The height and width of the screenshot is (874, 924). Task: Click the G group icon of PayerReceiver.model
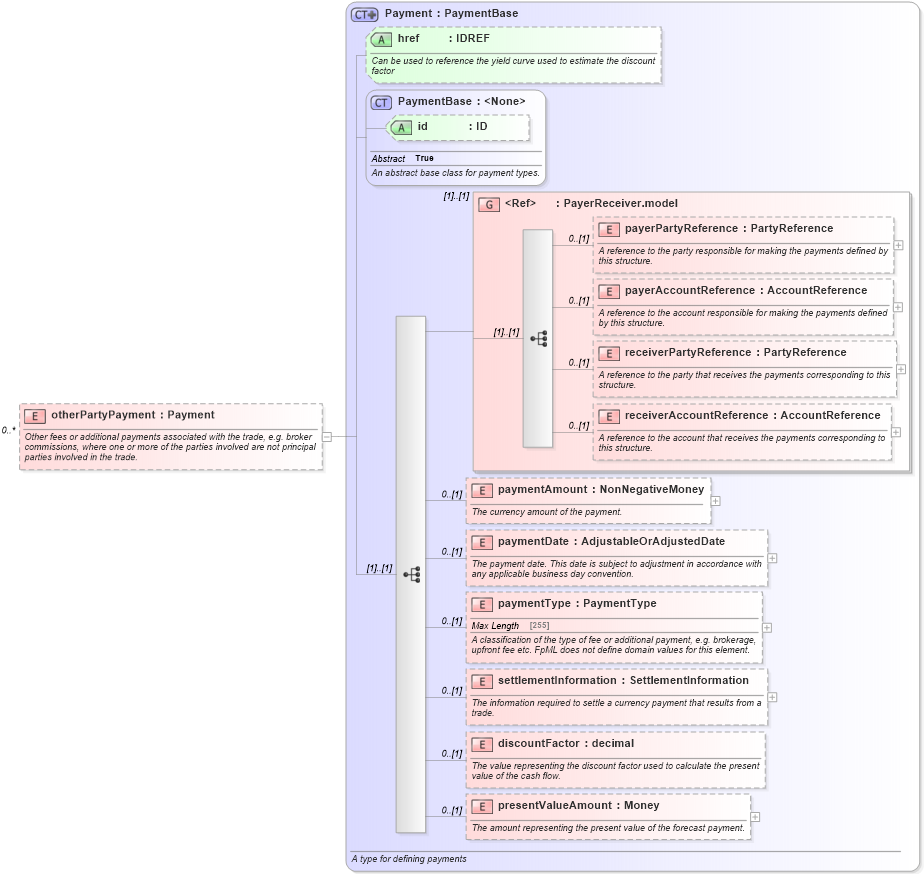click(489, 205)
